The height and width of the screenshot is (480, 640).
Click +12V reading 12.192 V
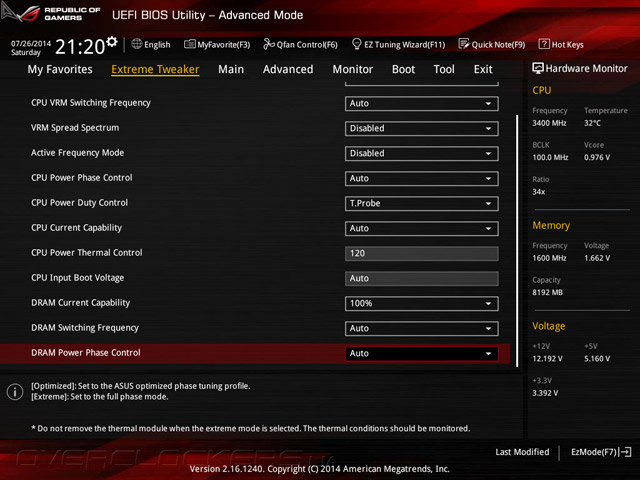[x=547, y=358]
